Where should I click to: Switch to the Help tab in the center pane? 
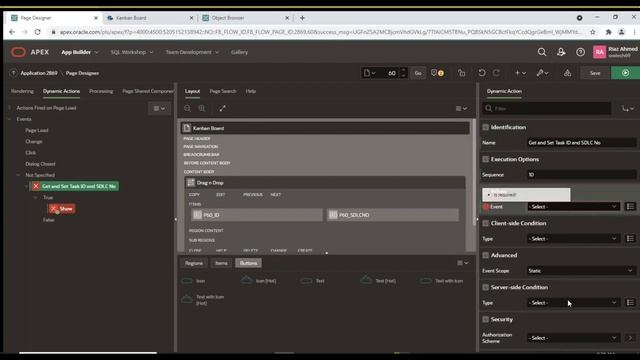251,91
